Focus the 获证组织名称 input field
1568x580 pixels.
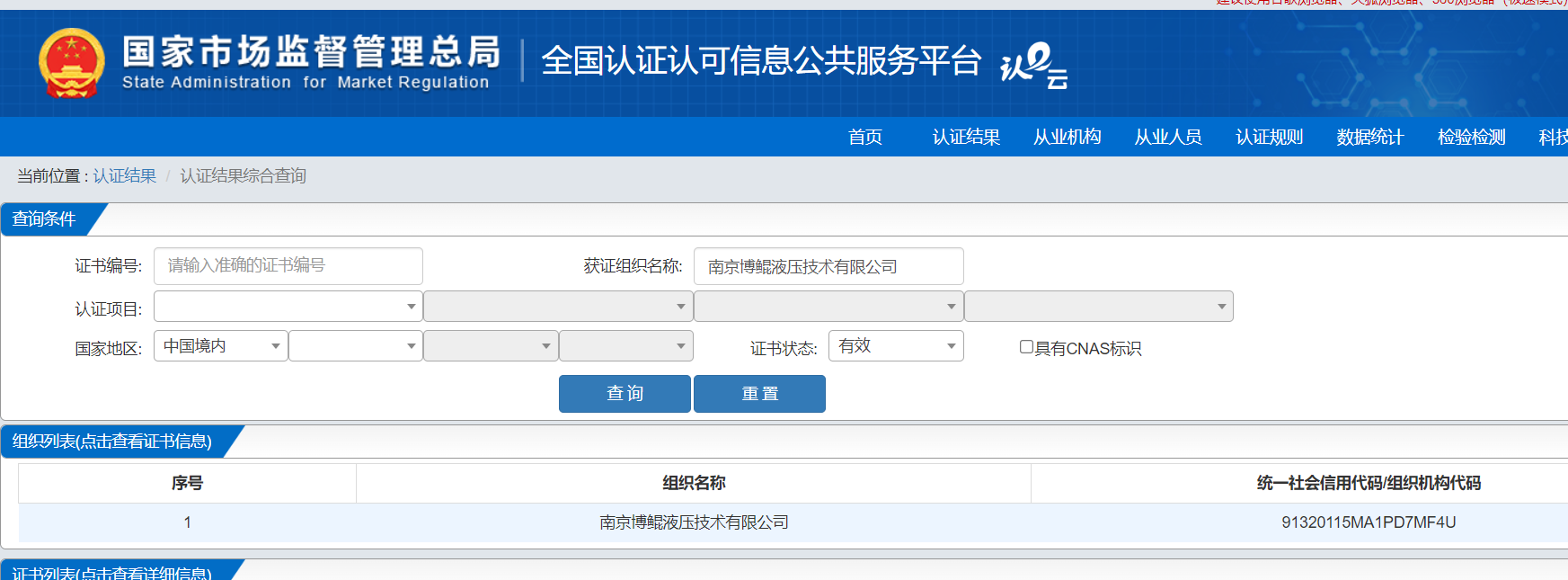[828, 266]
